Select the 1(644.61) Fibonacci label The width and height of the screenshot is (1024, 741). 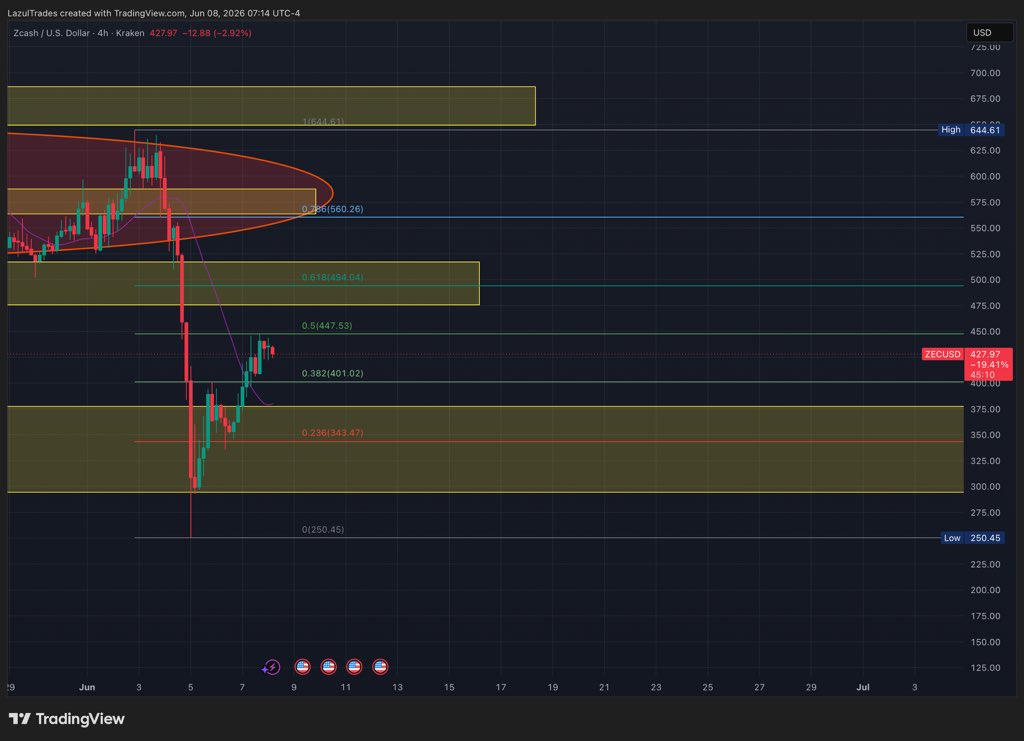tap(323, 121)
